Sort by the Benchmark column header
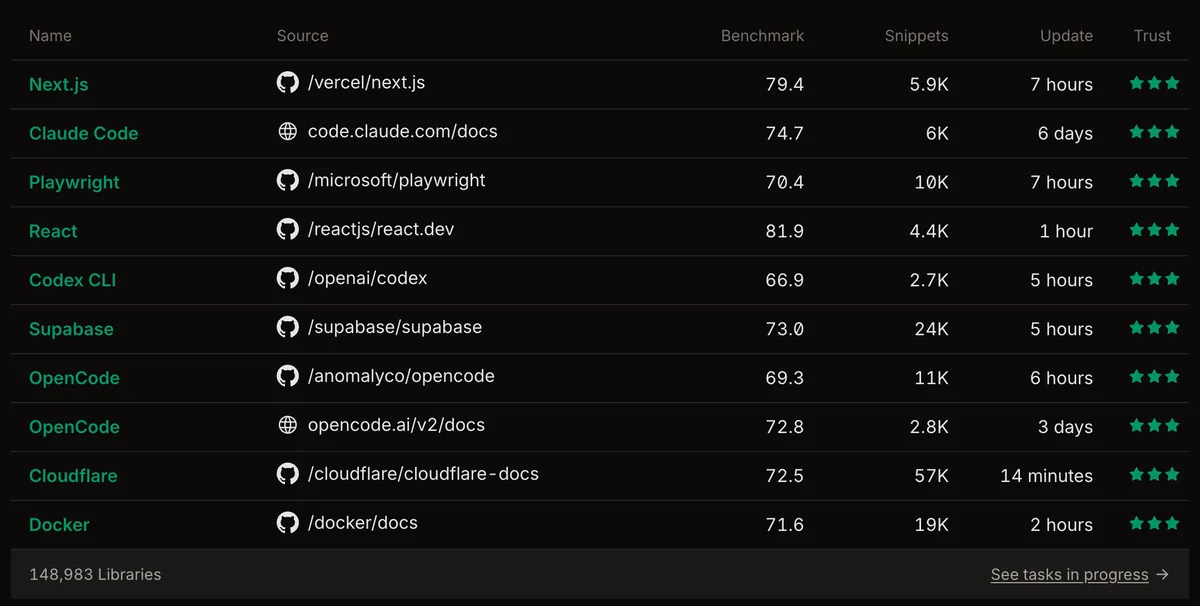The height and width of the screenshot is (606, 1200). (x=763, y=36)
